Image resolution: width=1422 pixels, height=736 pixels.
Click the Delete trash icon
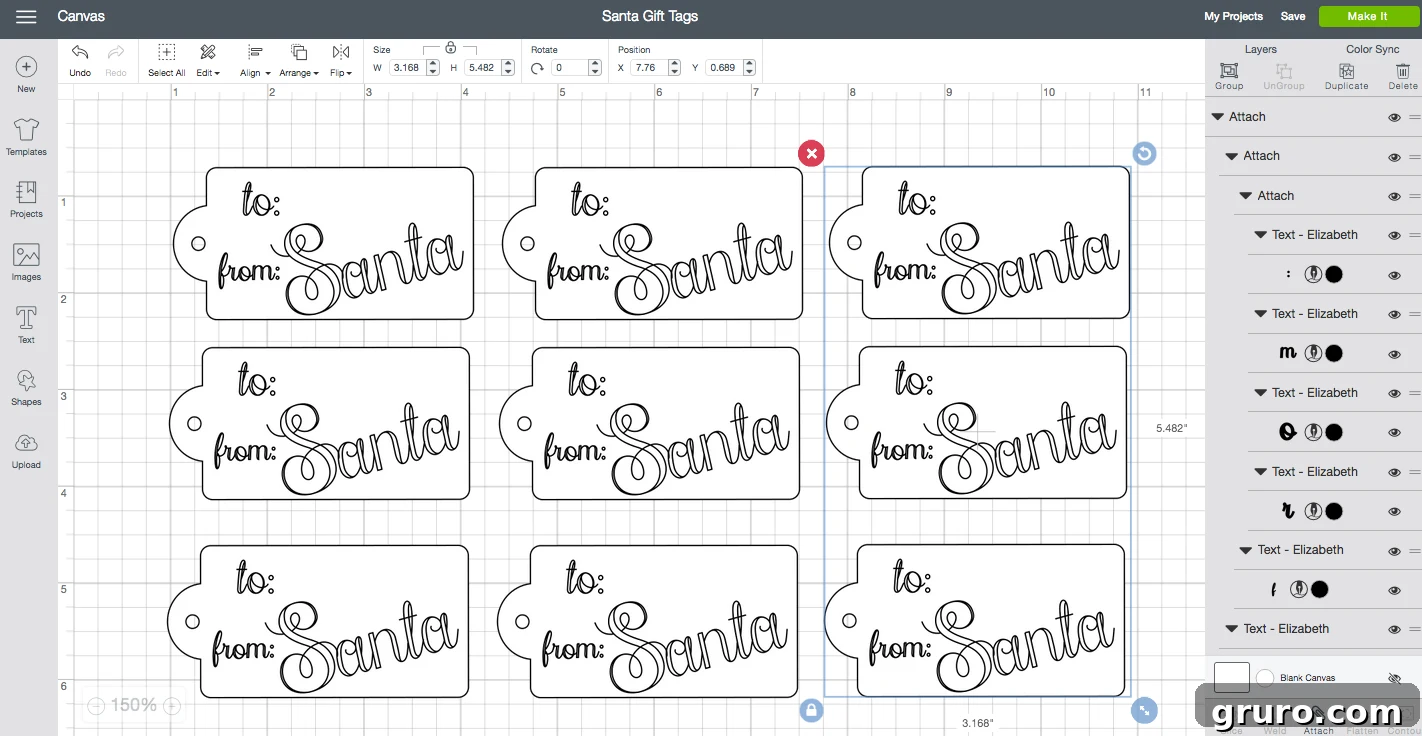[1403, 71]
